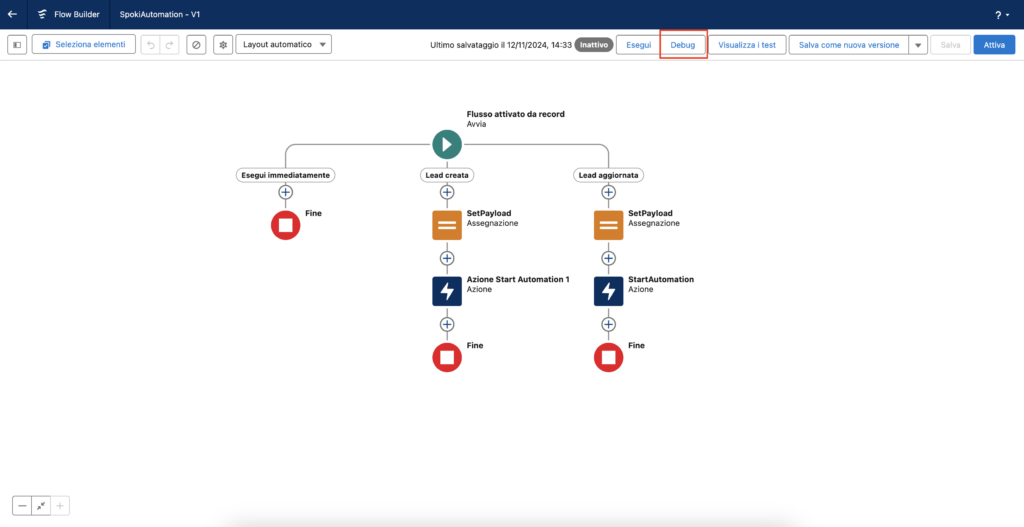1024x527 pixels.
Task: Toggle the left toolbox panel
Action: tap(17, 45)
